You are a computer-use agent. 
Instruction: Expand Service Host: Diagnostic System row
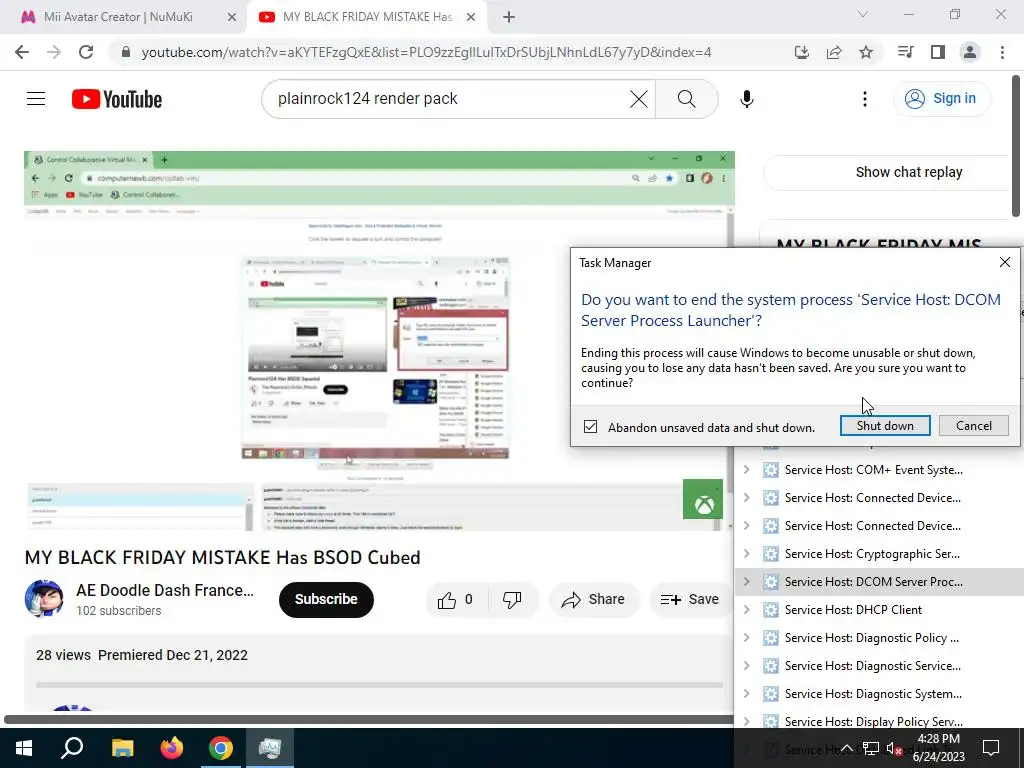(746, 694)
